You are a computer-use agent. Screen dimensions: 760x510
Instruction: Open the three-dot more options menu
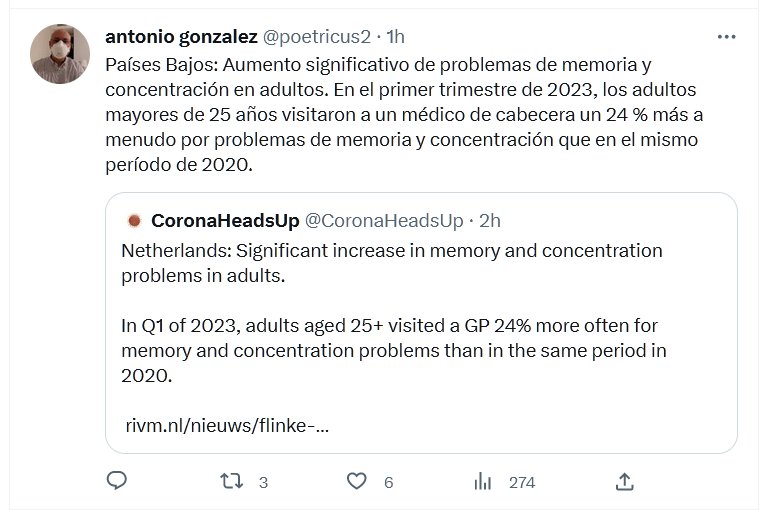click(x=727, y=37)
